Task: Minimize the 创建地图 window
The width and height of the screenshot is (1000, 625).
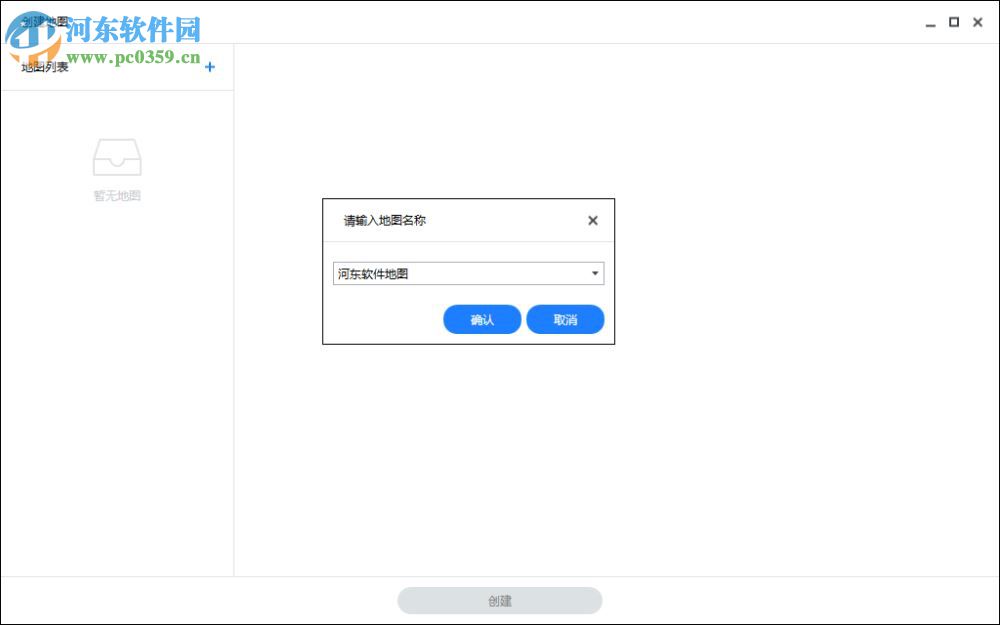Action: 931,22
